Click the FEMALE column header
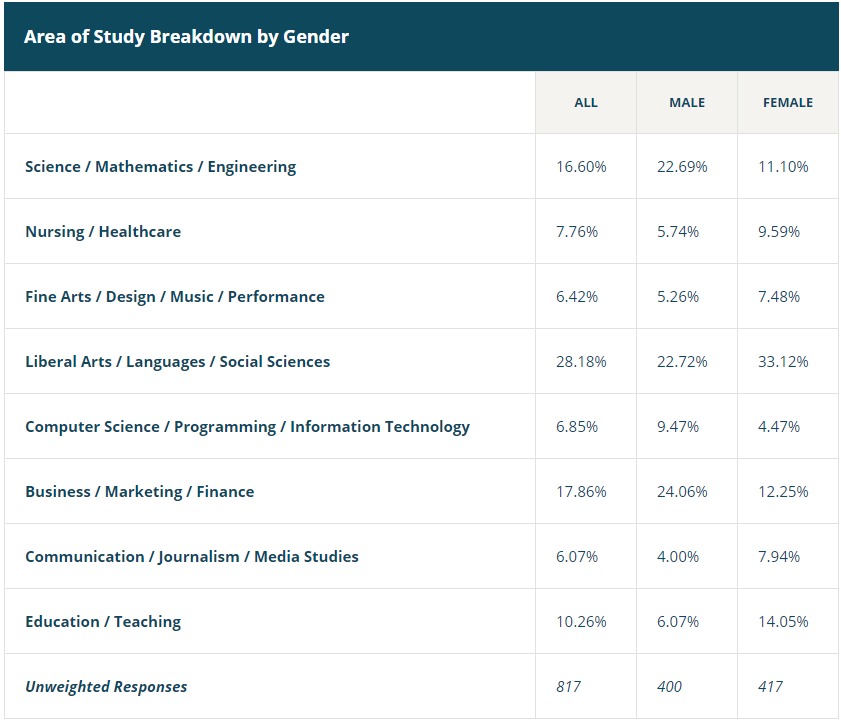The height and width of the screenshot is (721, 841). (x=788, y=103)
